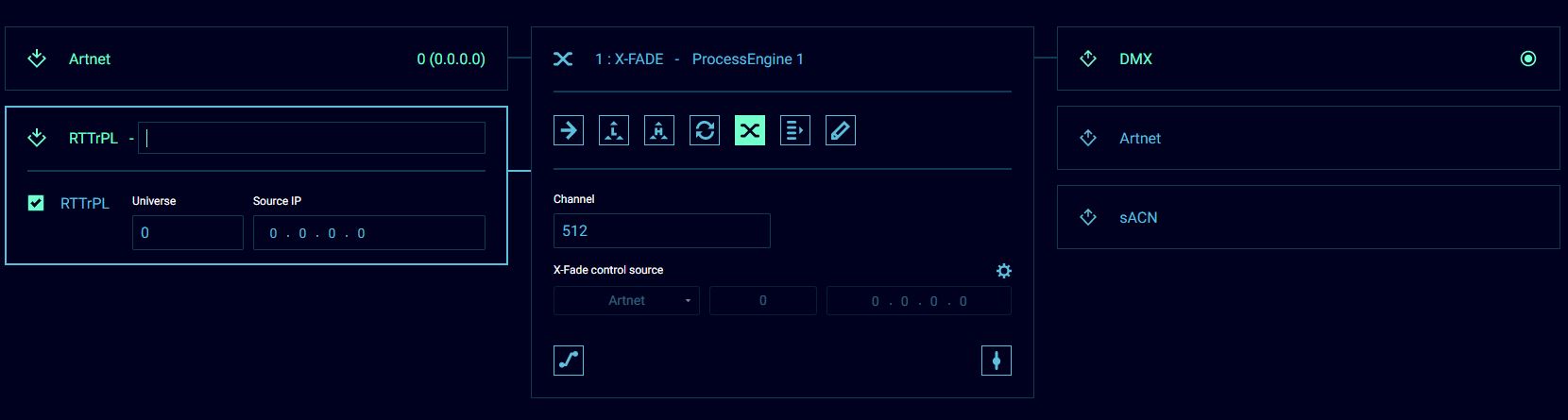Click the RTTrPL name text field
Viewport: 1568px width, 420px height.
point(312,138)
